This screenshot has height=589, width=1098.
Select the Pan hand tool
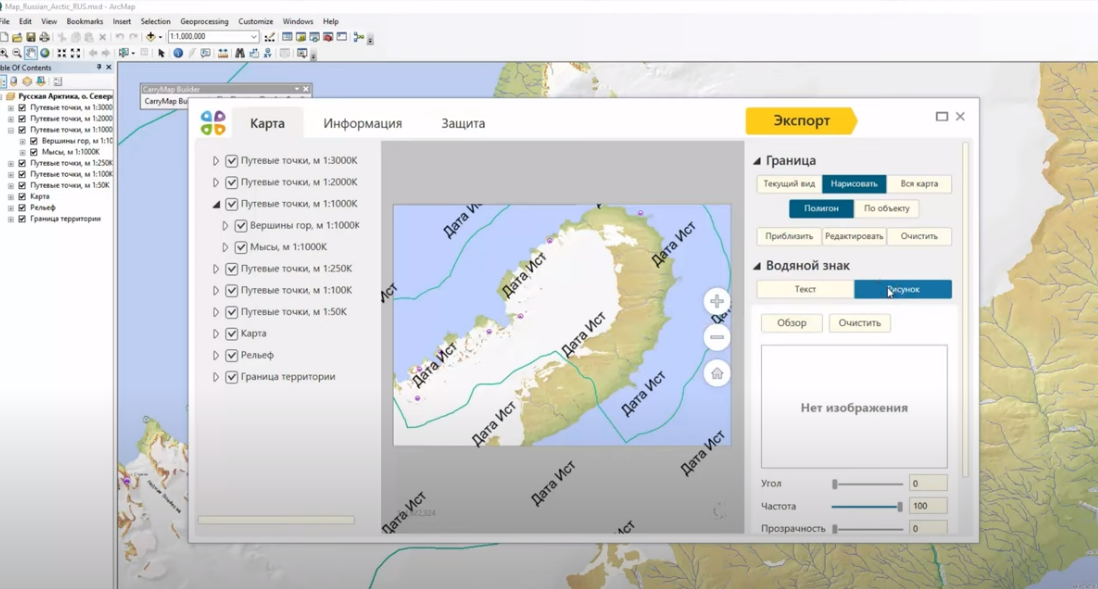31,53
